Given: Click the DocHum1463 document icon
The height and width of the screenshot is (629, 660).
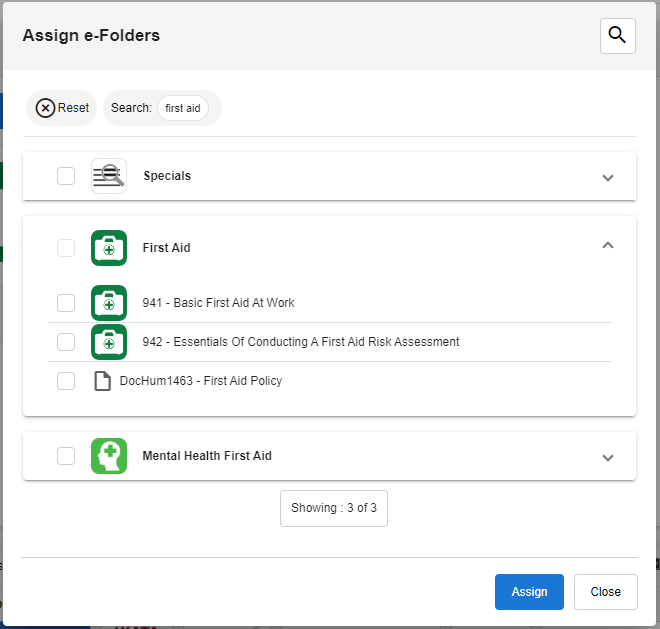Looking at the screenshot, I should [102, 381].
